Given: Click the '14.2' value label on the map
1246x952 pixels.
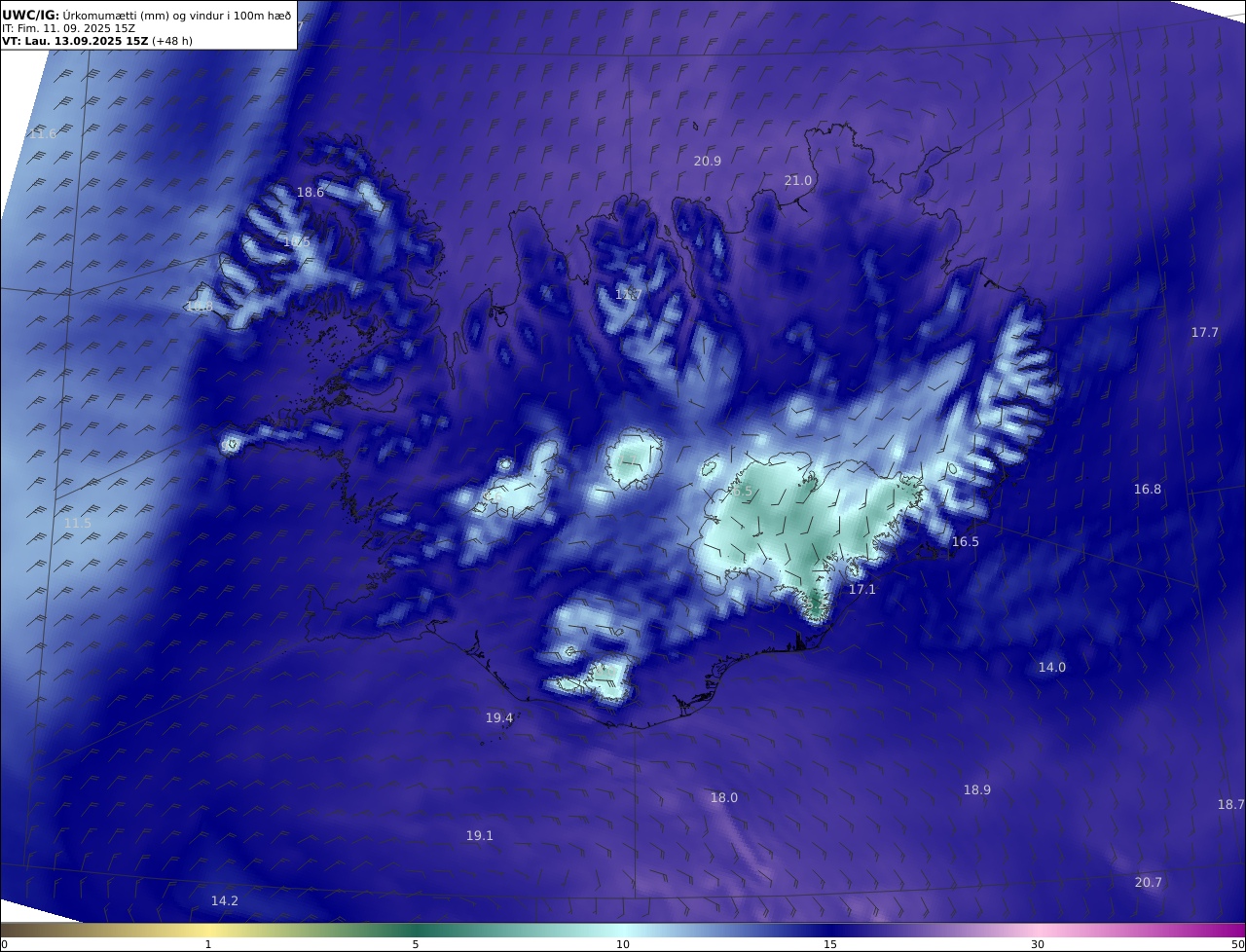Looking at the screenshot, I should pos(225,901).
